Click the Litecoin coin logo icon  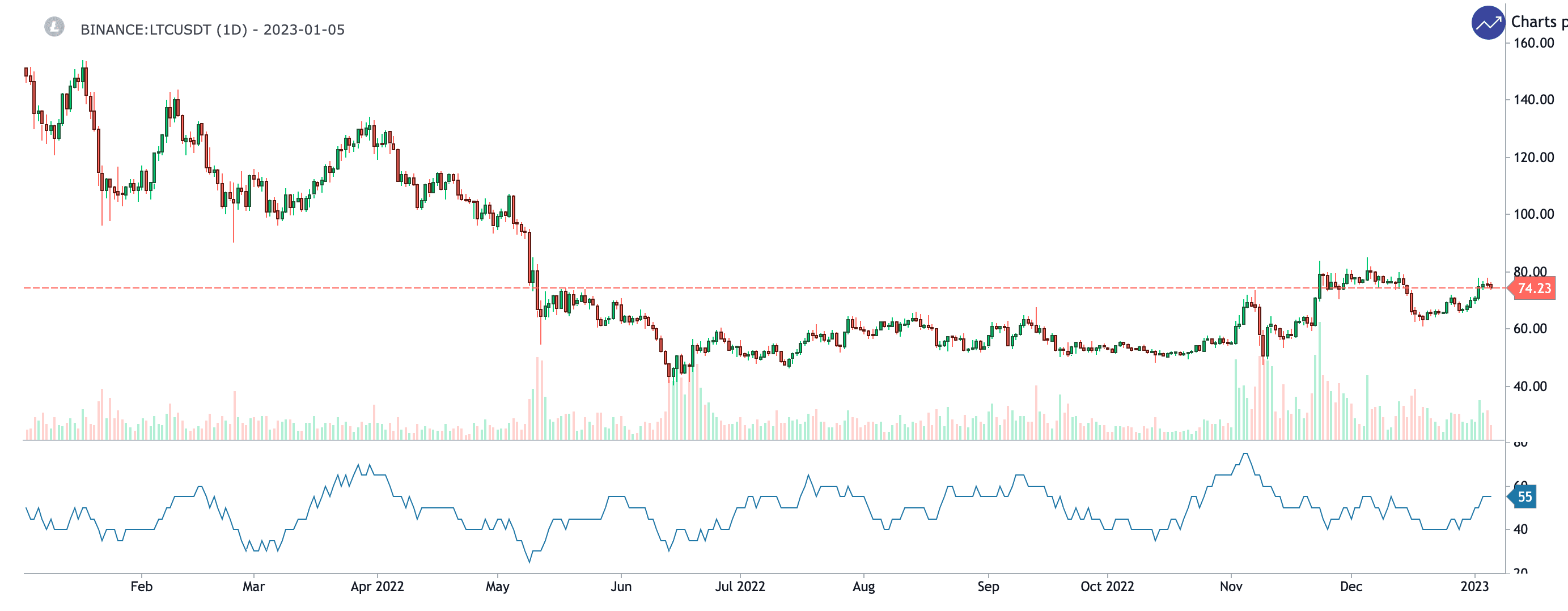click(54, 27)
